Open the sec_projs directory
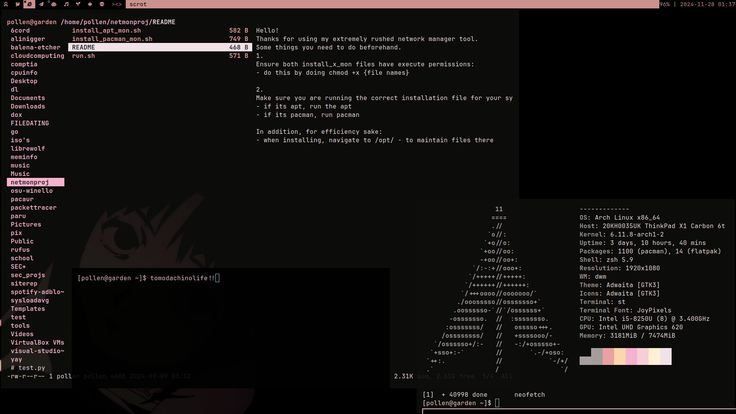The image size is (736, 414). (28, 276)
